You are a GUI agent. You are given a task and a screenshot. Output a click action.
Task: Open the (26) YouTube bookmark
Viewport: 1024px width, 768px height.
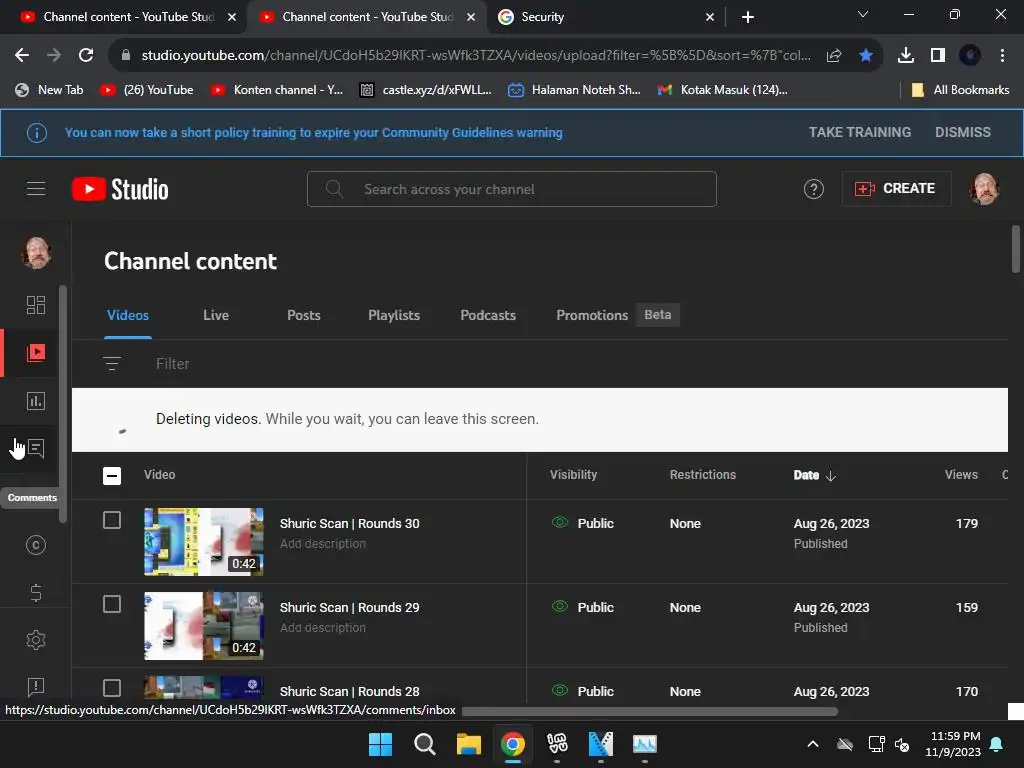(x=147, y=90)
